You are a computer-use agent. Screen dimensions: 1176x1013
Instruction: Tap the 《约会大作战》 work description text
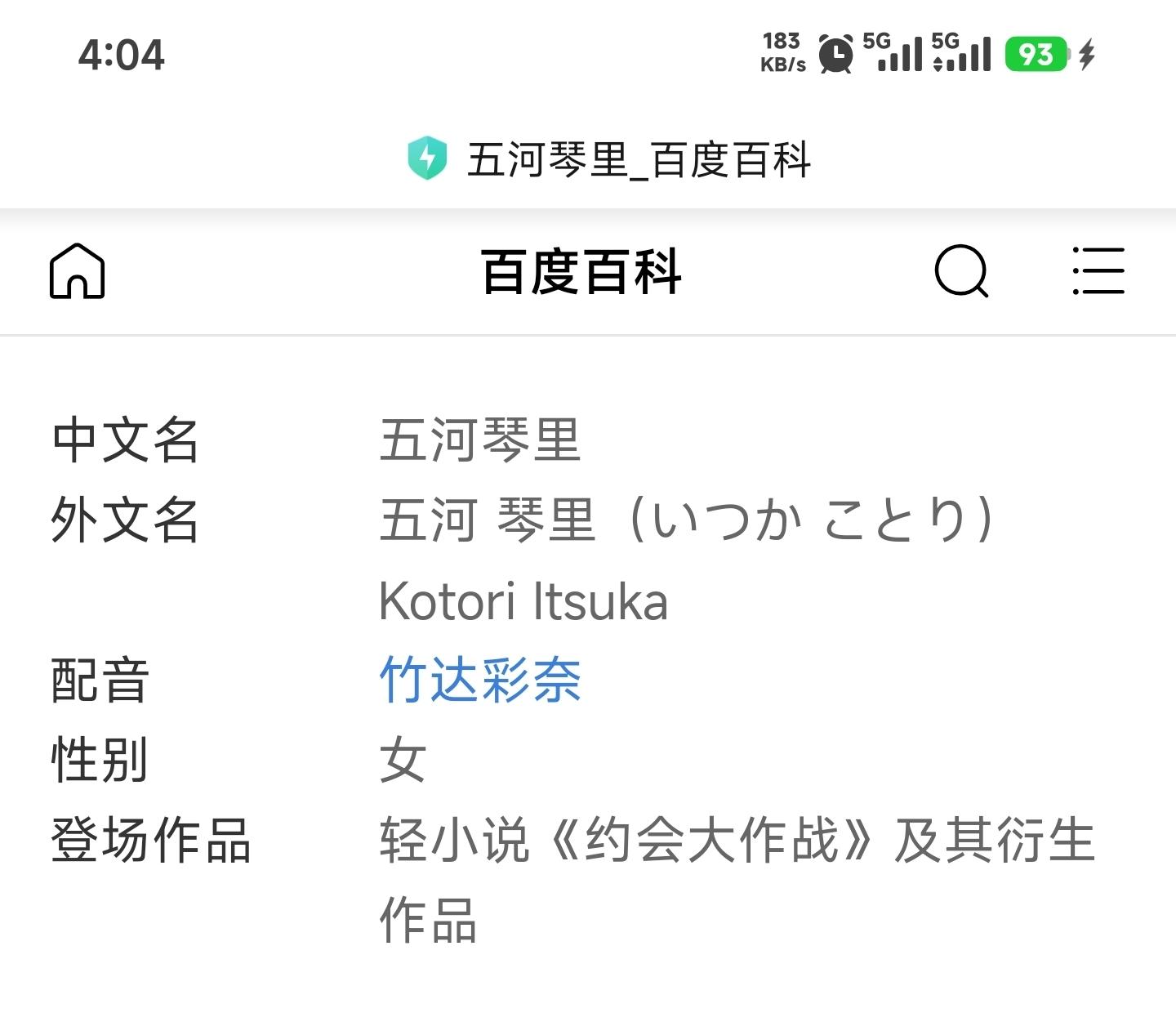click(710, 840)
